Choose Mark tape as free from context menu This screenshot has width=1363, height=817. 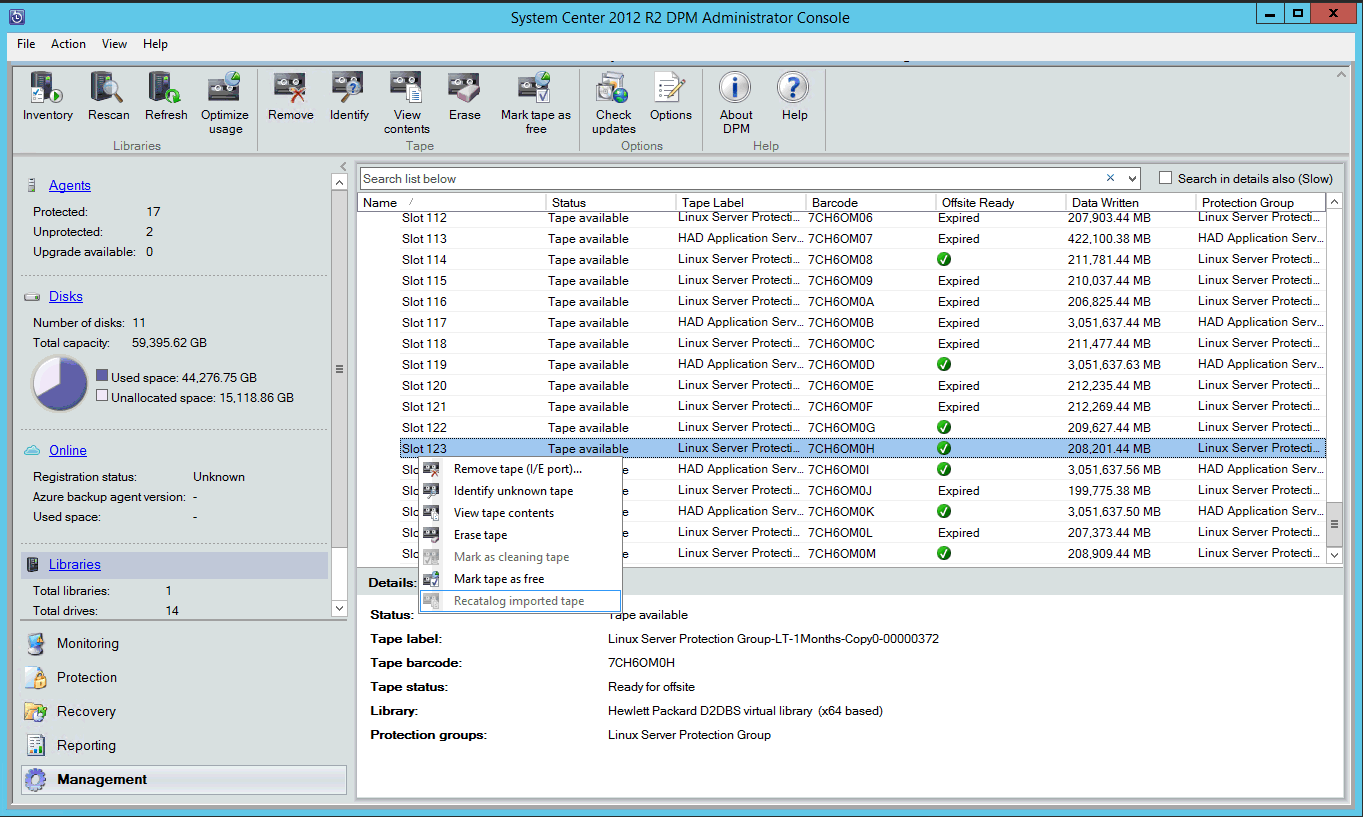pos(520,579)
